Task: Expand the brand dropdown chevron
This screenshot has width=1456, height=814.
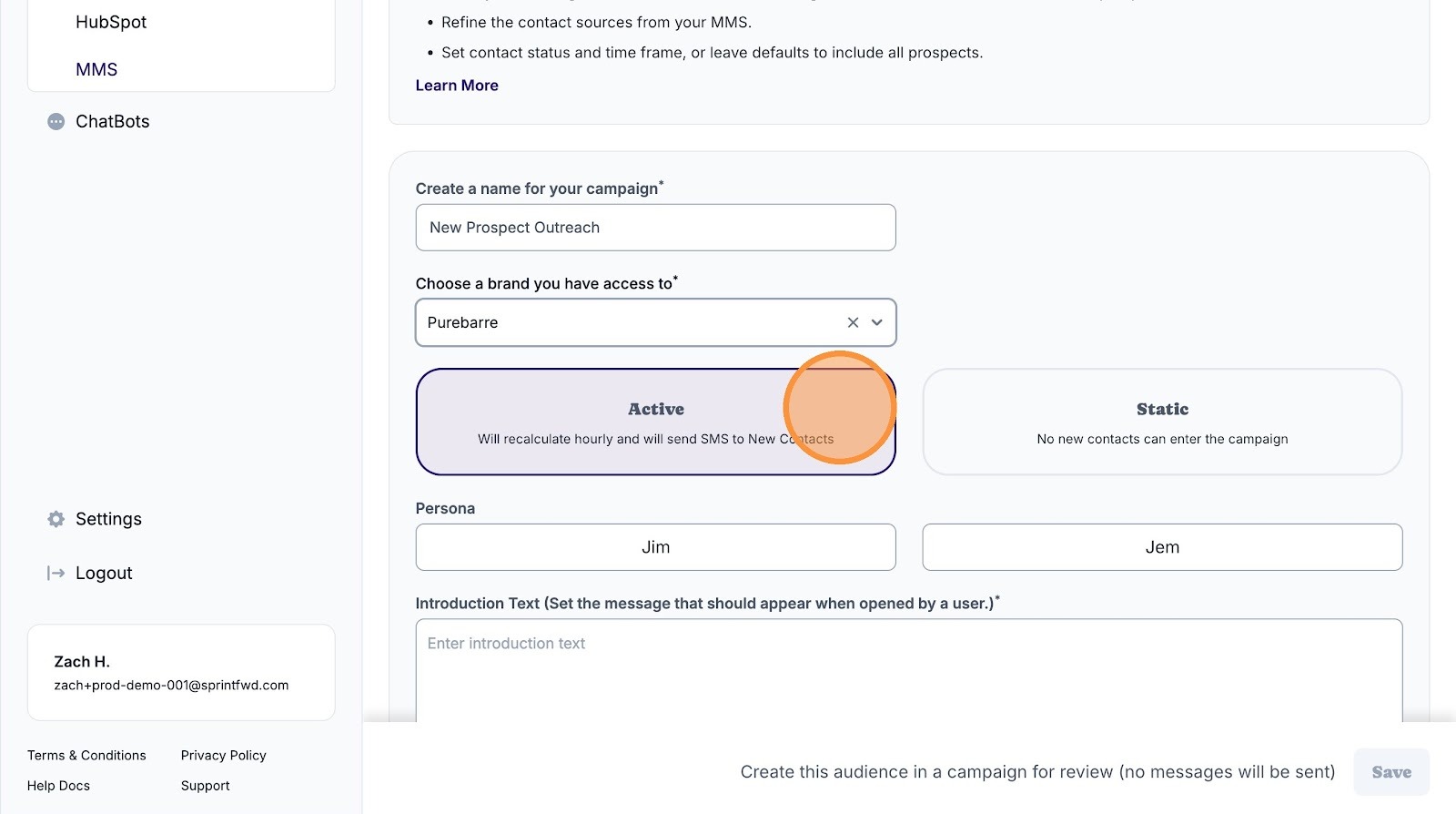Action: click(x=877, y=322)
